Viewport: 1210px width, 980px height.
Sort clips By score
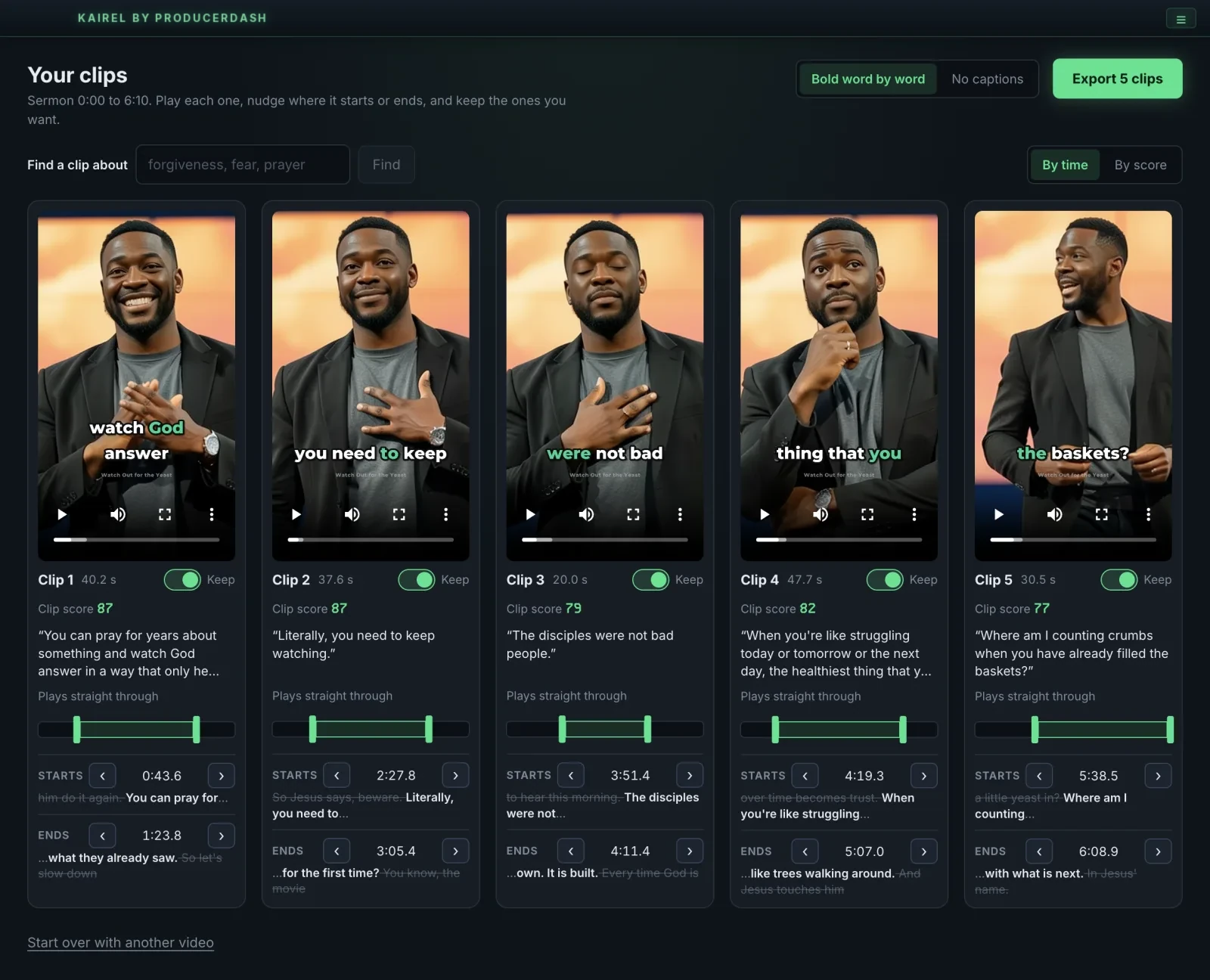coord(1140,165)
